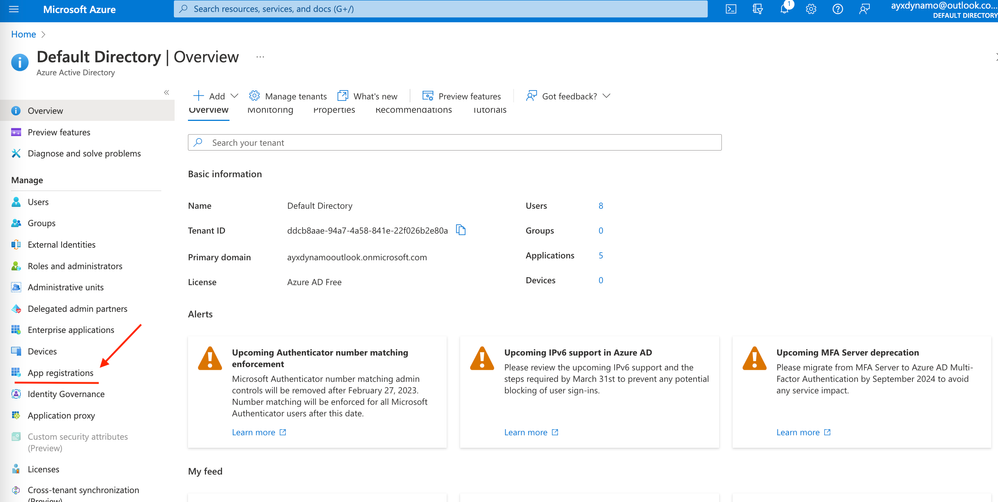Image resolution: width=998 pixels, height=502 pixels.
Task: Click the Identity Governance icon
Action: coord(17,394)
